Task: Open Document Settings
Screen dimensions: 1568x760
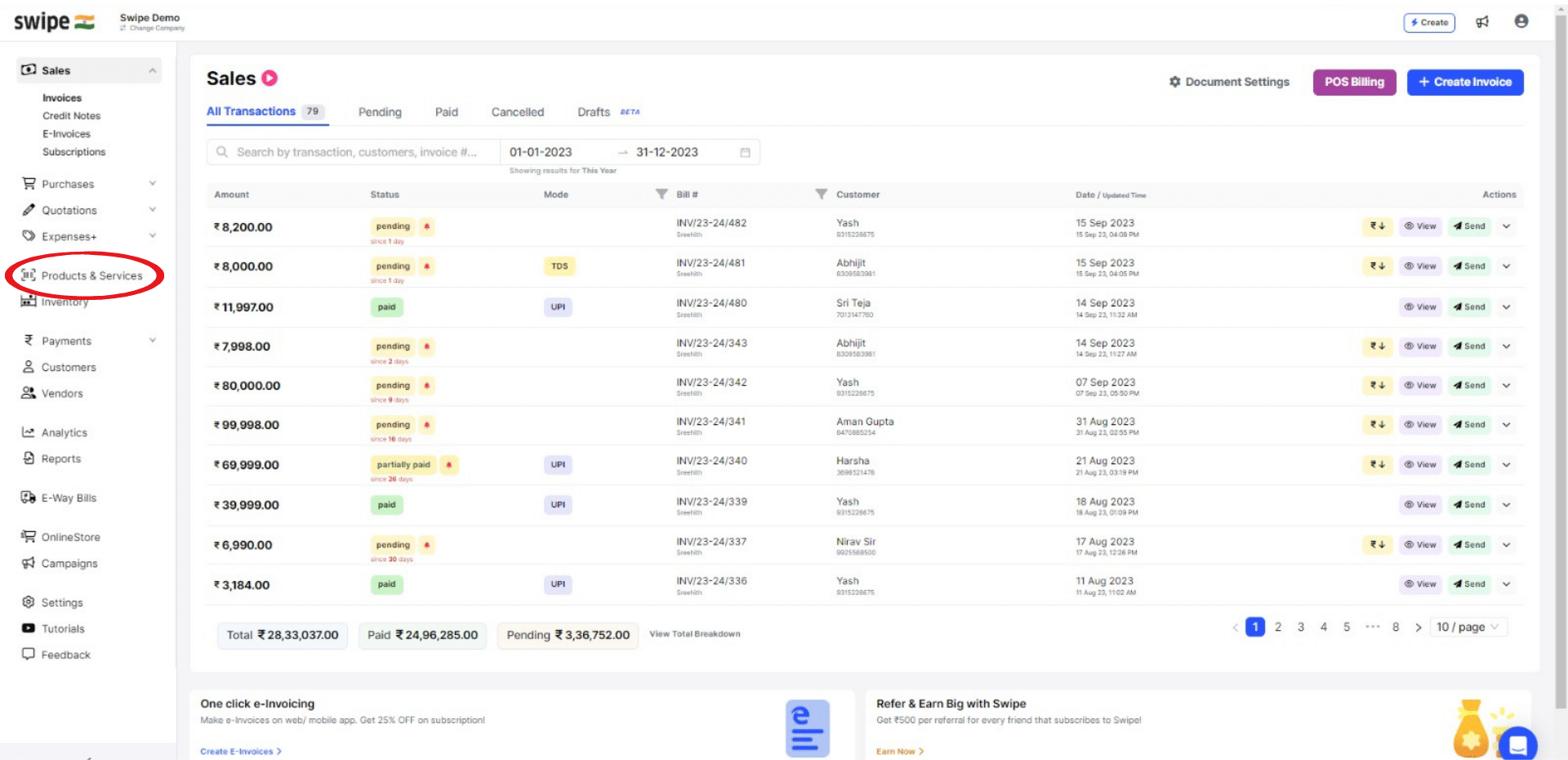Action: tap(1229, 83)
